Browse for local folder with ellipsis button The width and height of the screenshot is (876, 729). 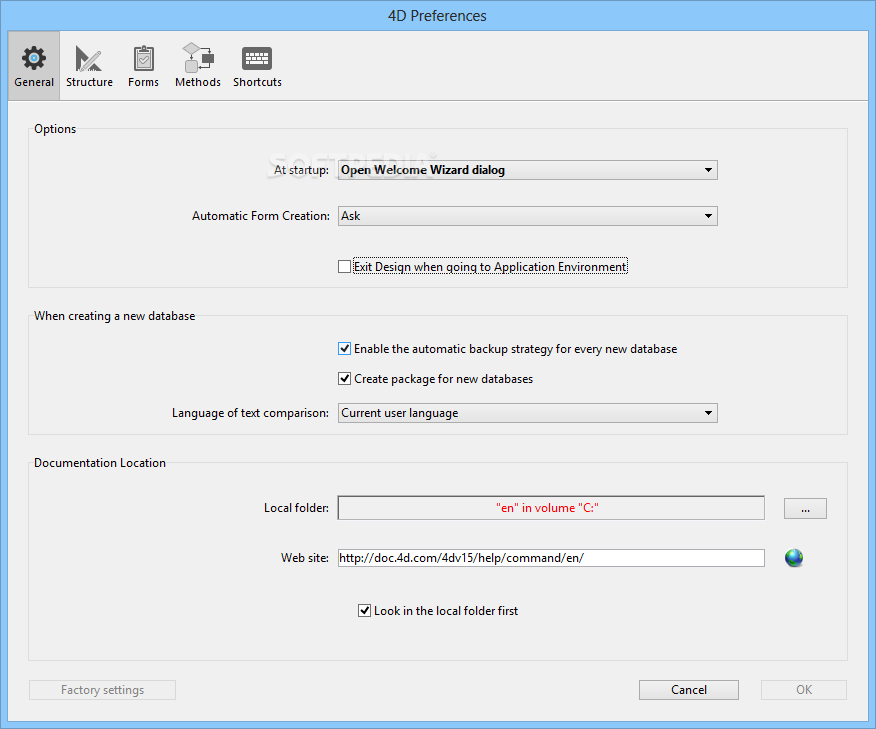[x=805, y=508]
